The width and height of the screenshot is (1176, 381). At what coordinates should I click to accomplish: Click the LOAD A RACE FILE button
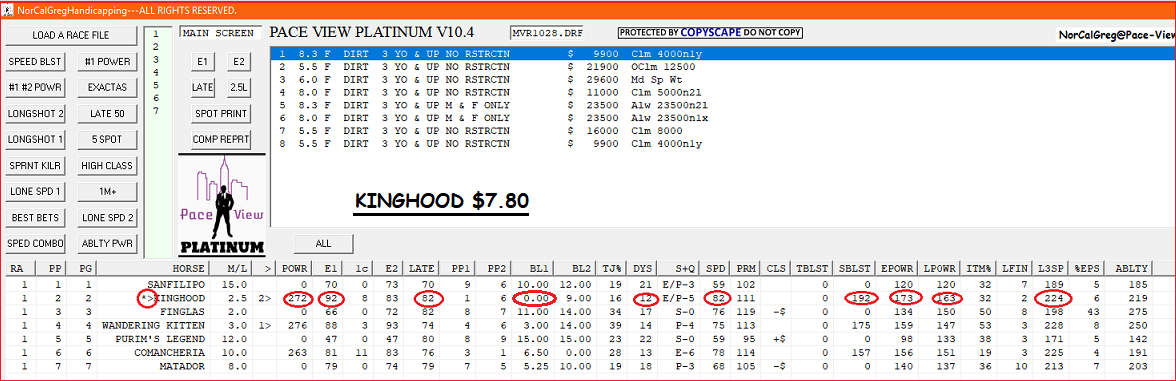pyautogui.click(x=71, y=35)
